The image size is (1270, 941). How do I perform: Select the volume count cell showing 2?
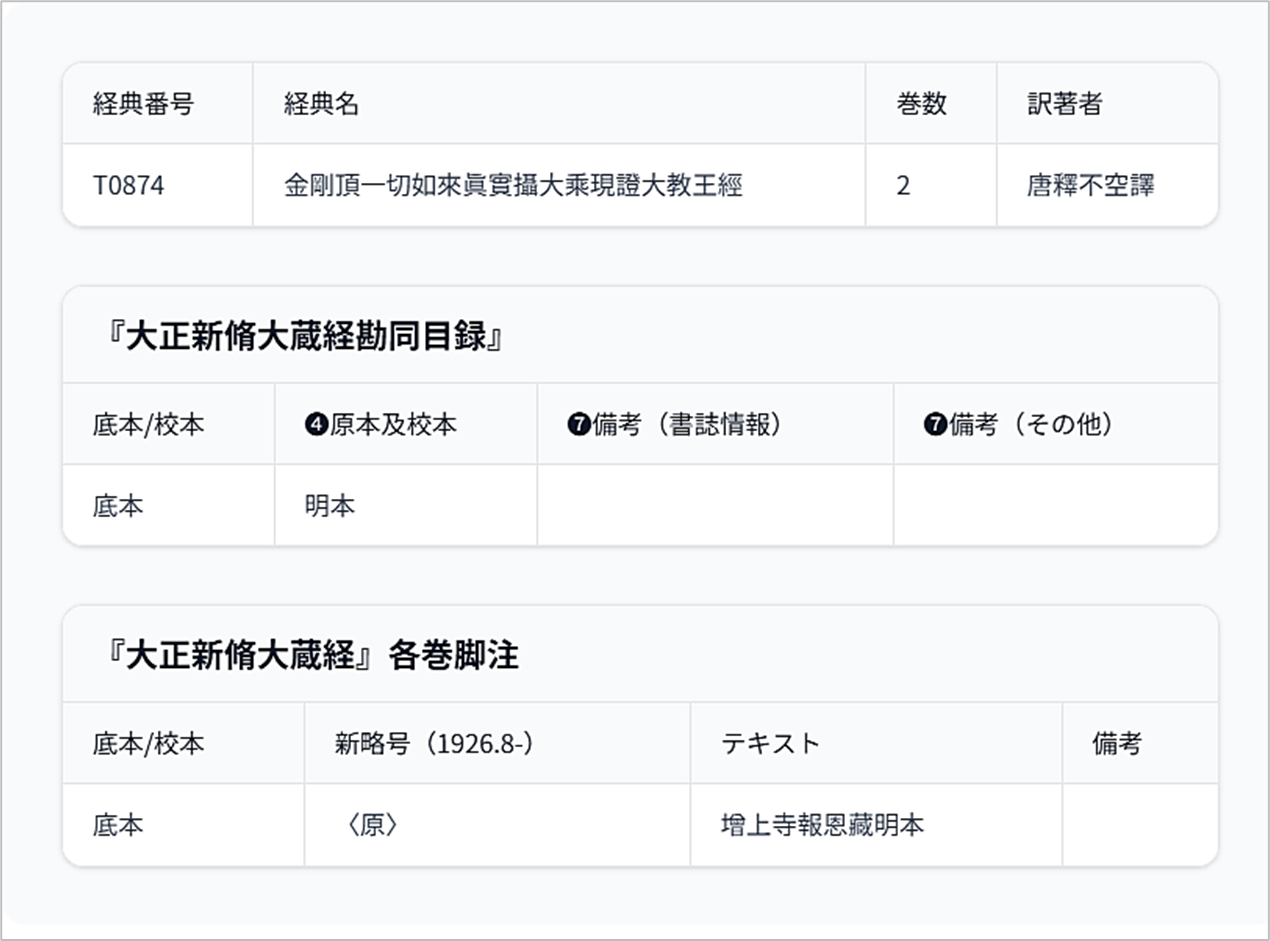click(903, 186)
